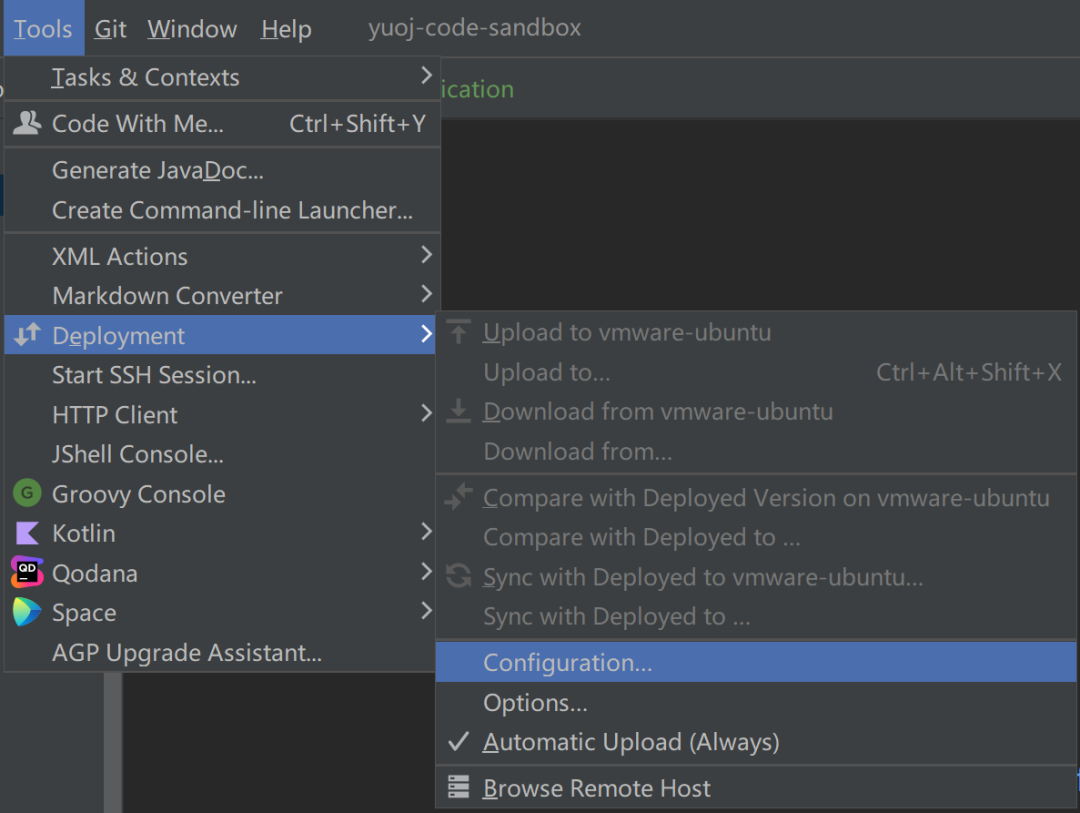Expand the XML Actions submenu arrow
The image size is (1080, 813).
click(426, 256)
